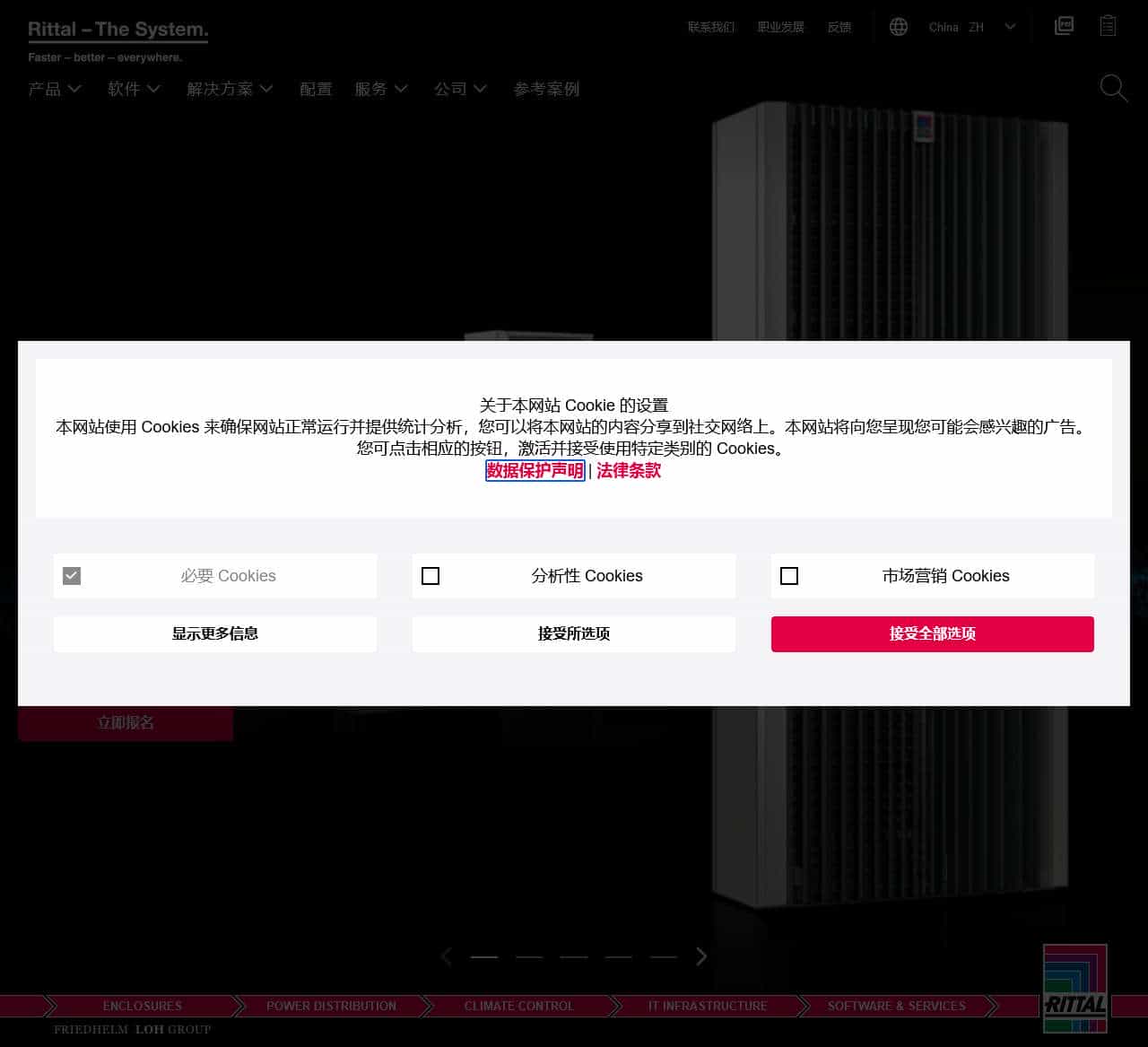Expand the 公司 navigation menu
Screen dimensions: 1148x1047
point(460,89)
